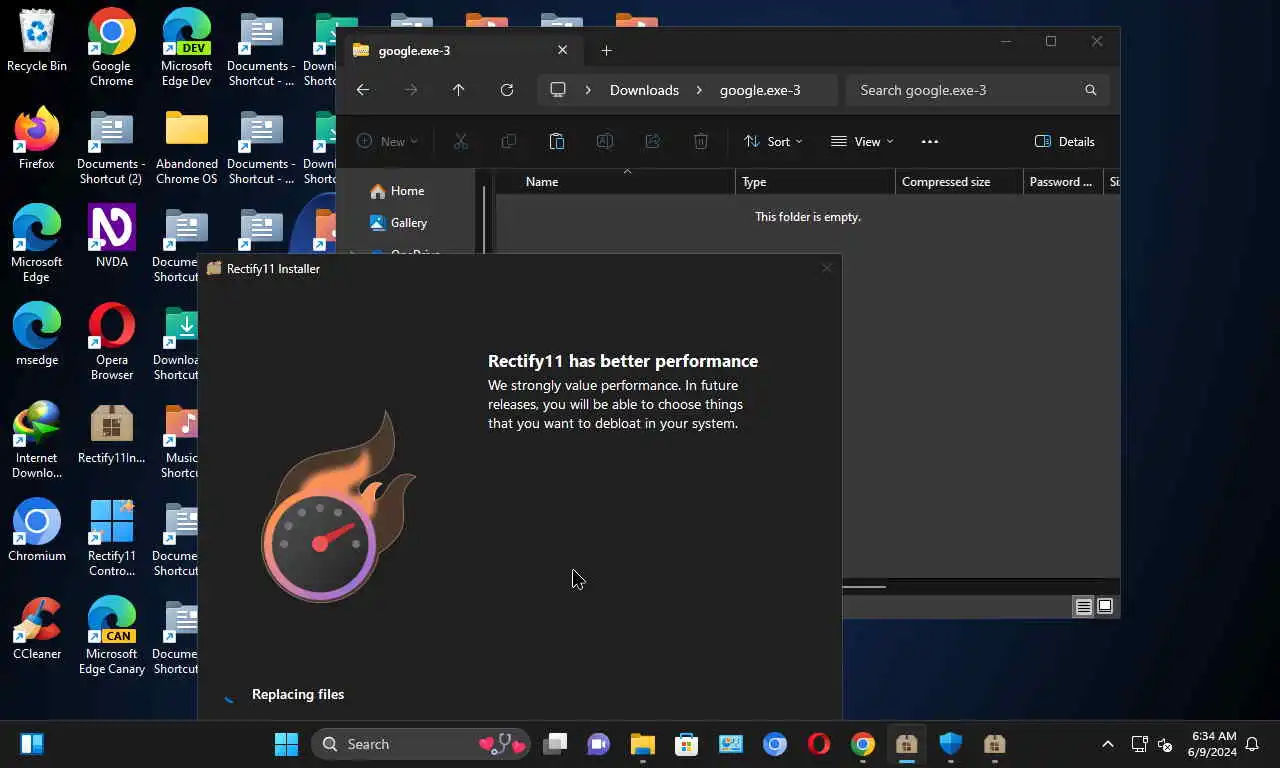Image resolution: width=1280 pixels, height=768 pixels.
Task: Click the Copy icon in Explorer toolbar
Action: pos(509,141)
